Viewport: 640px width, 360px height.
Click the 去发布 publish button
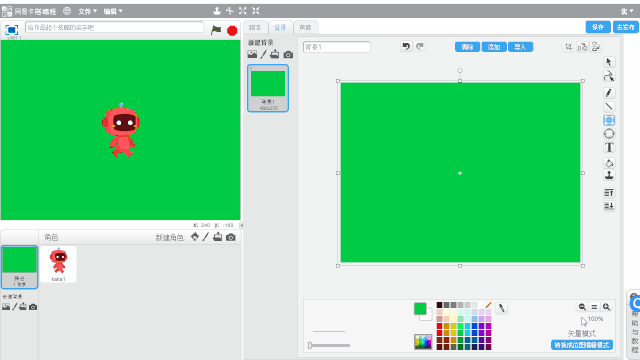click(625, 27)
